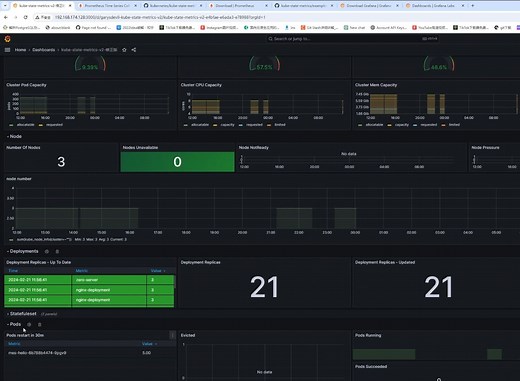Expand the Statefuleset row section

(21, 314)
